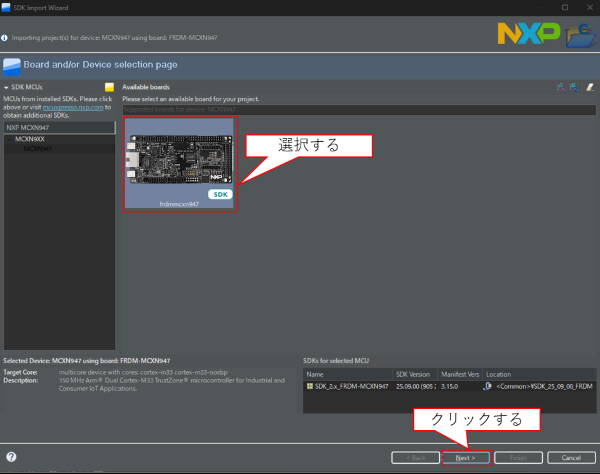The height and width of the screenshot is (474, 600).
Task: Click the SDK import folder icon
Action: tap(578, 37)
